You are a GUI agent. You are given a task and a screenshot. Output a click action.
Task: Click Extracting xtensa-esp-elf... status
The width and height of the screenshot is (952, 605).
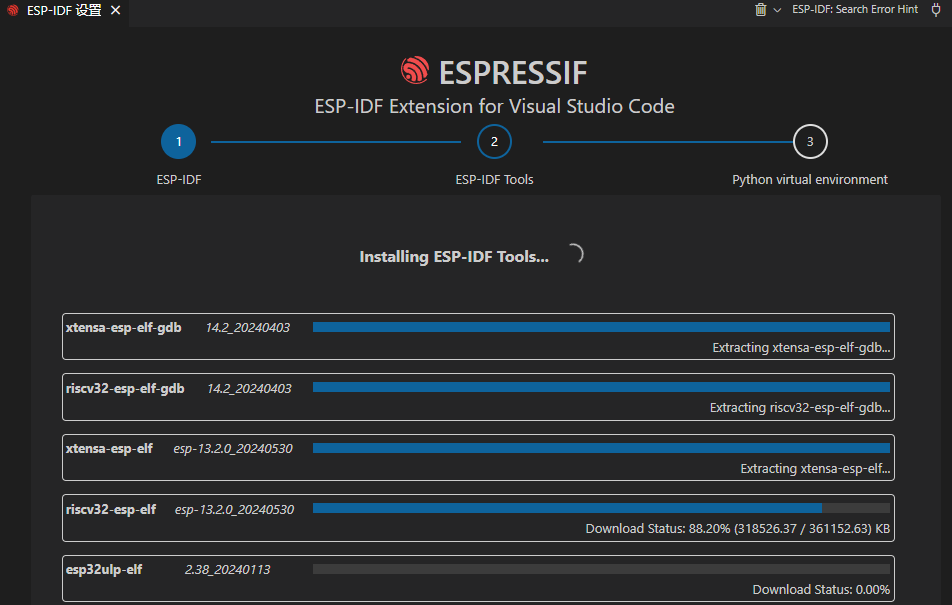pyautogui.click(x=815, y=468)
